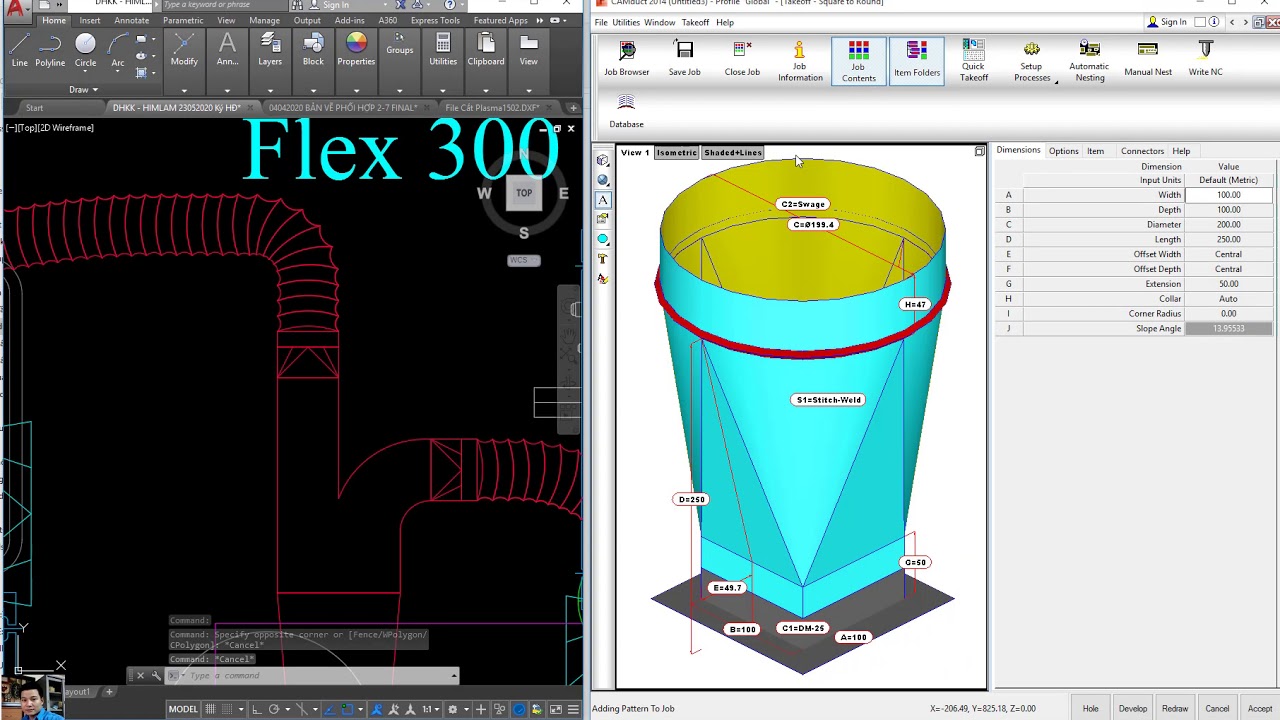The height and width of the screenshot is (720, 1280).
Task: Click the 3D cube view icon in CAMduct's sidebar
Action: (x=603, y=161)
